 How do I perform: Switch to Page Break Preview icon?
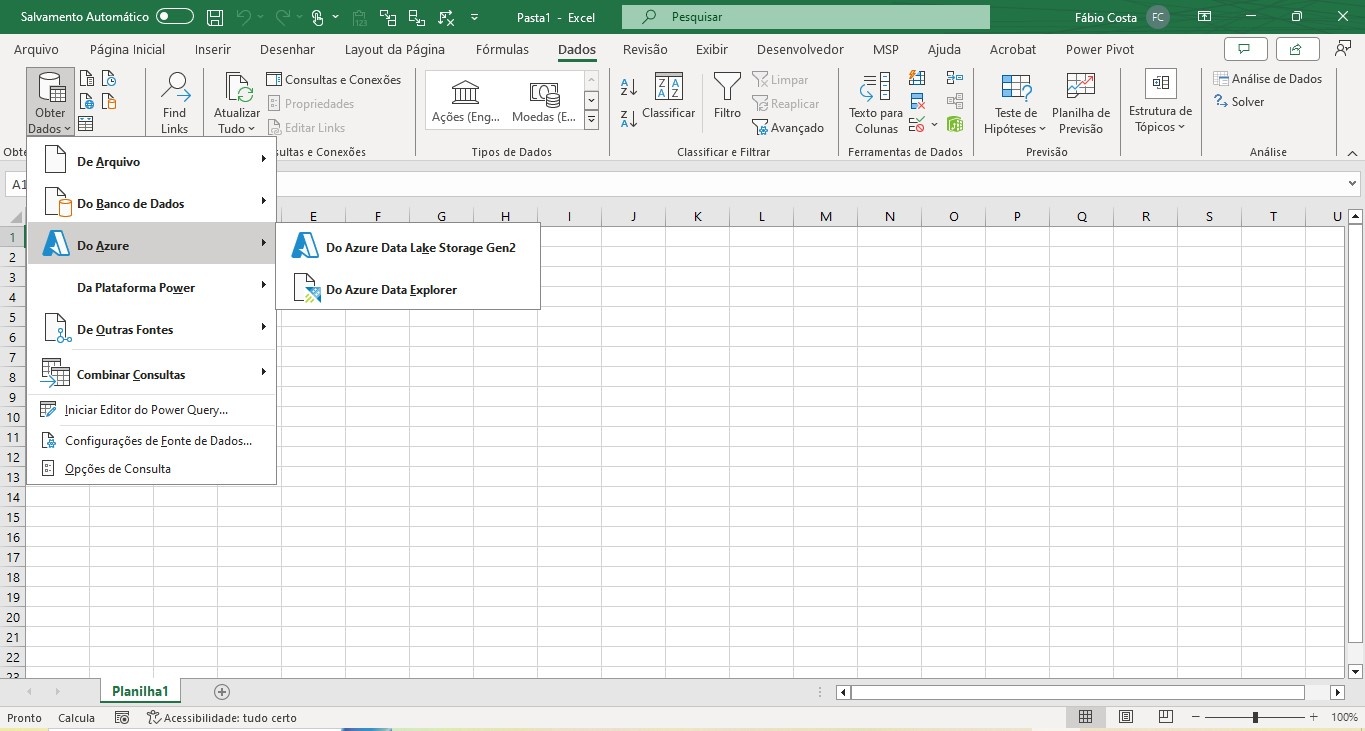[x=1166, y=717]
